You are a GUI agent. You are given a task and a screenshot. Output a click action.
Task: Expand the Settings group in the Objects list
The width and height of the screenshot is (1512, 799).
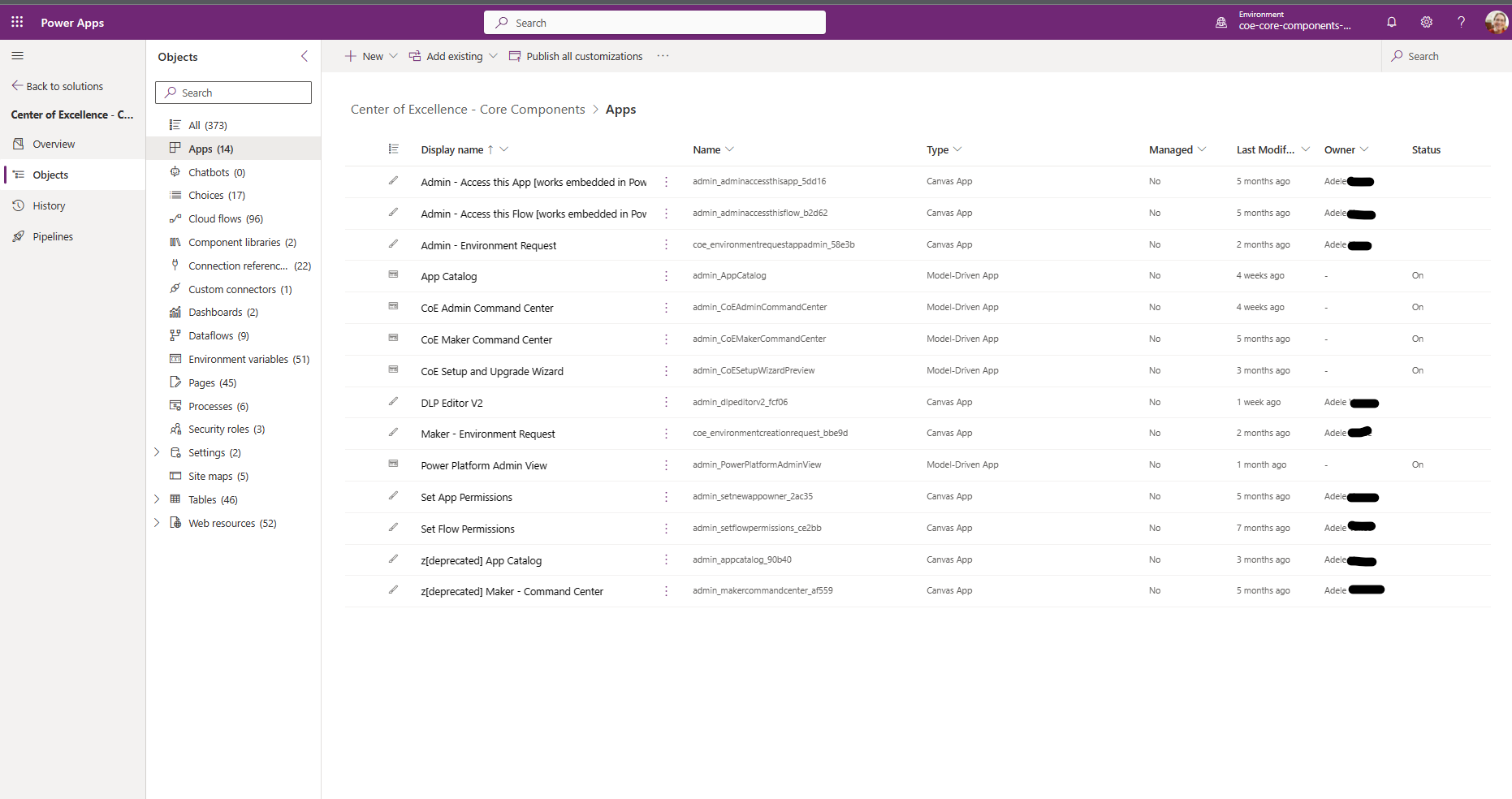tap(157, 452)
